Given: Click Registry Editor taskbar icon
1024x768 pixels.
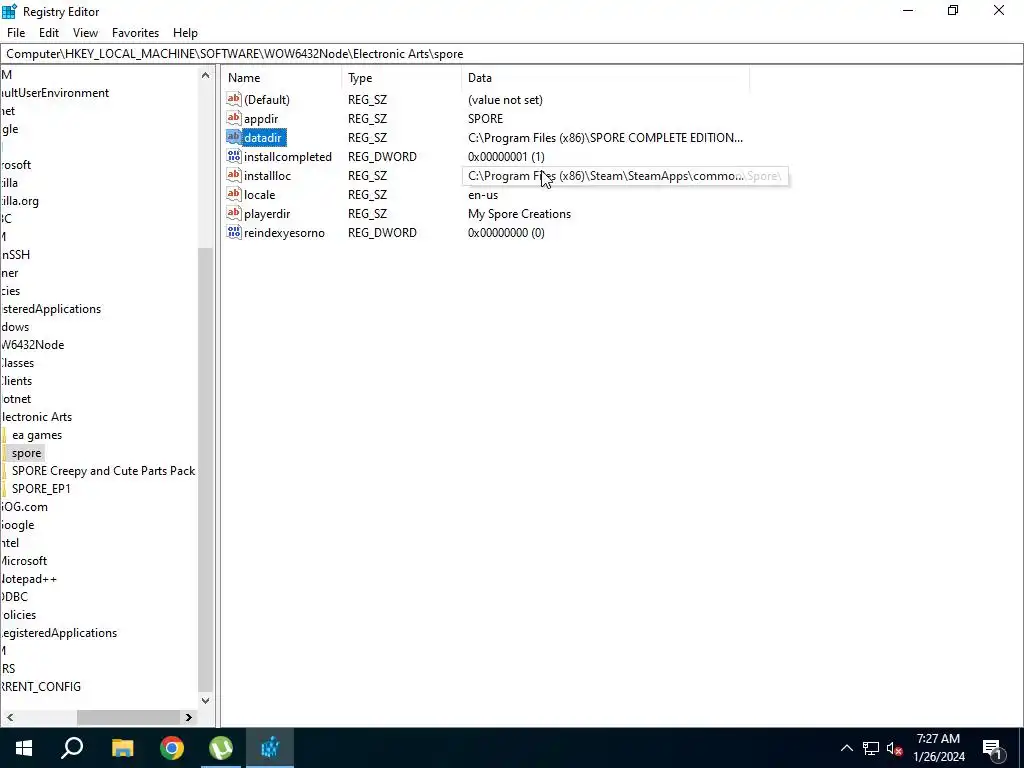Looking at the screenshot, I should 270,748.
